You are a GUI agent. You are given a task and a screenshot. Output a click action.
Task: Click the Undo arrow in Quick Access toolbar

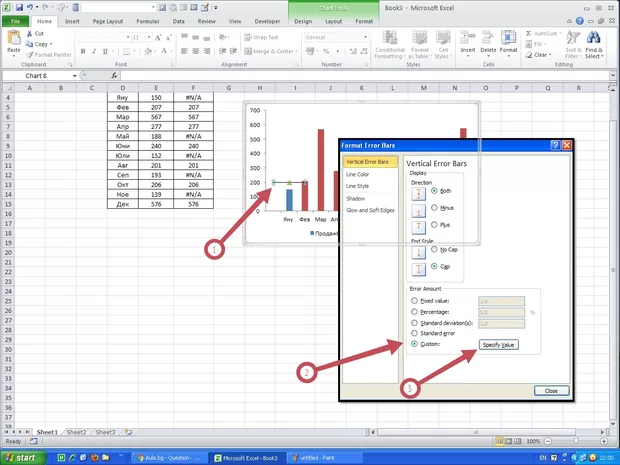pos(30,8)
